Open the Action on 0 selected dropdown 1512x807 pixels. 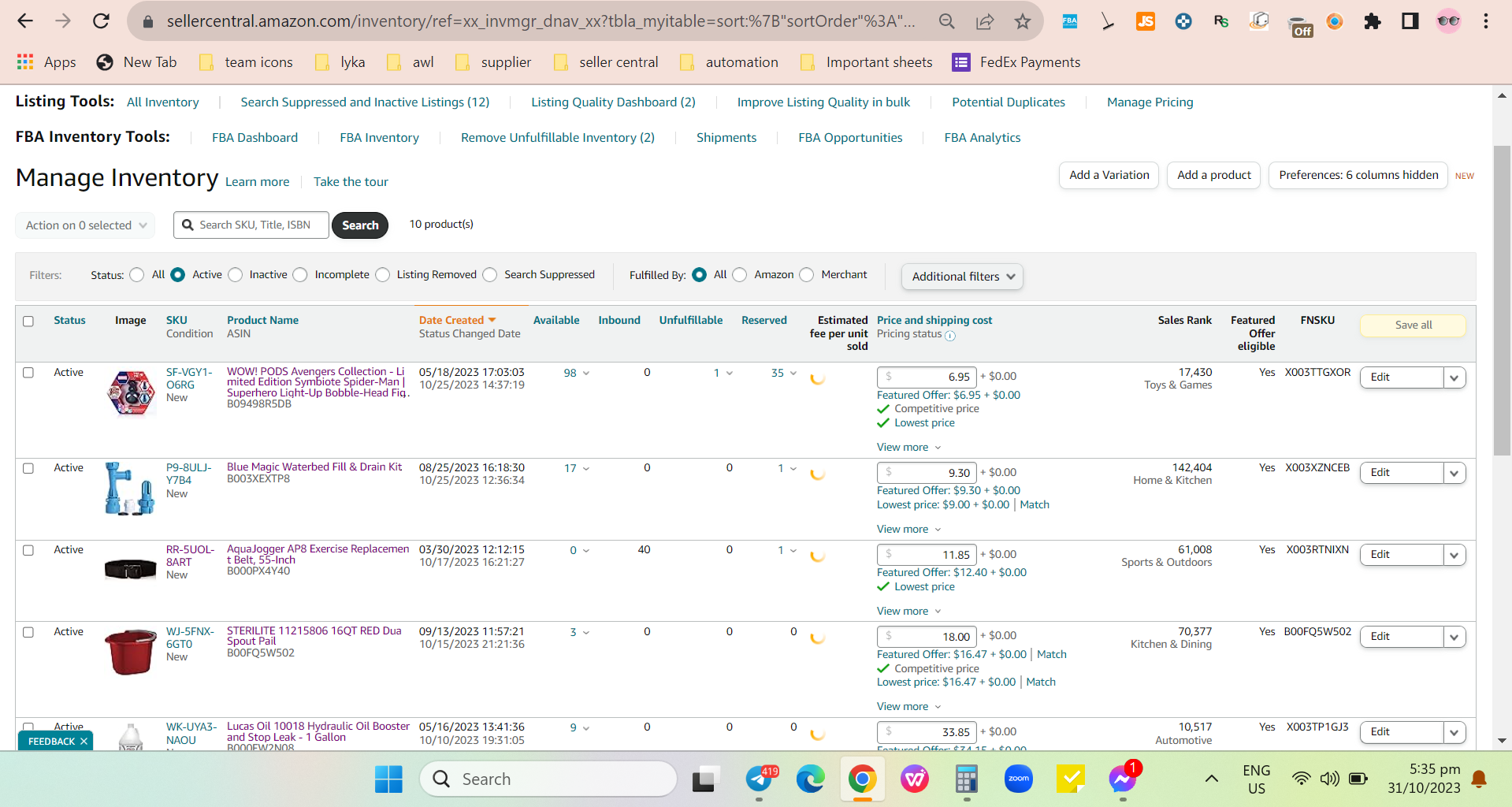tap(85, 225)
